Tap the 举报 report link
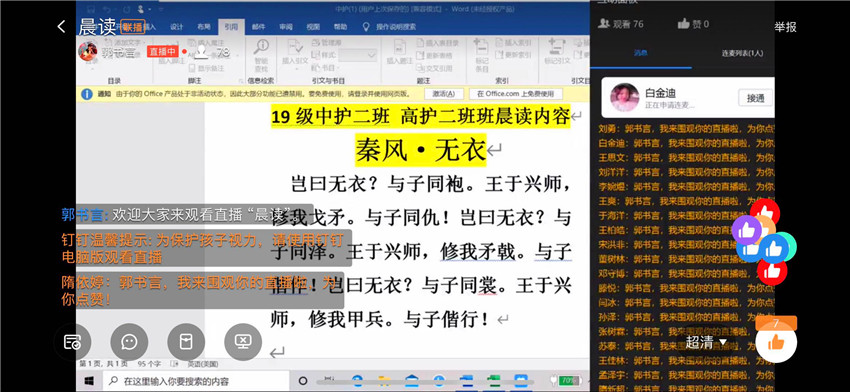This screenshot has height=392, width=850. coord(785,27)
